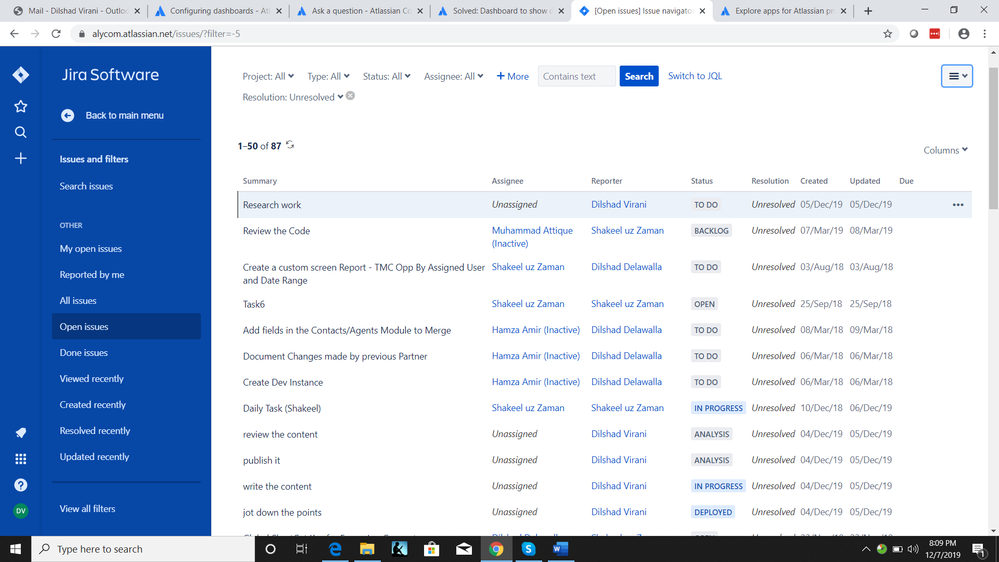This screenshot has width=999, height=562.
Task: Open starred items in the sidebar
Action: [x=20, y=106]
